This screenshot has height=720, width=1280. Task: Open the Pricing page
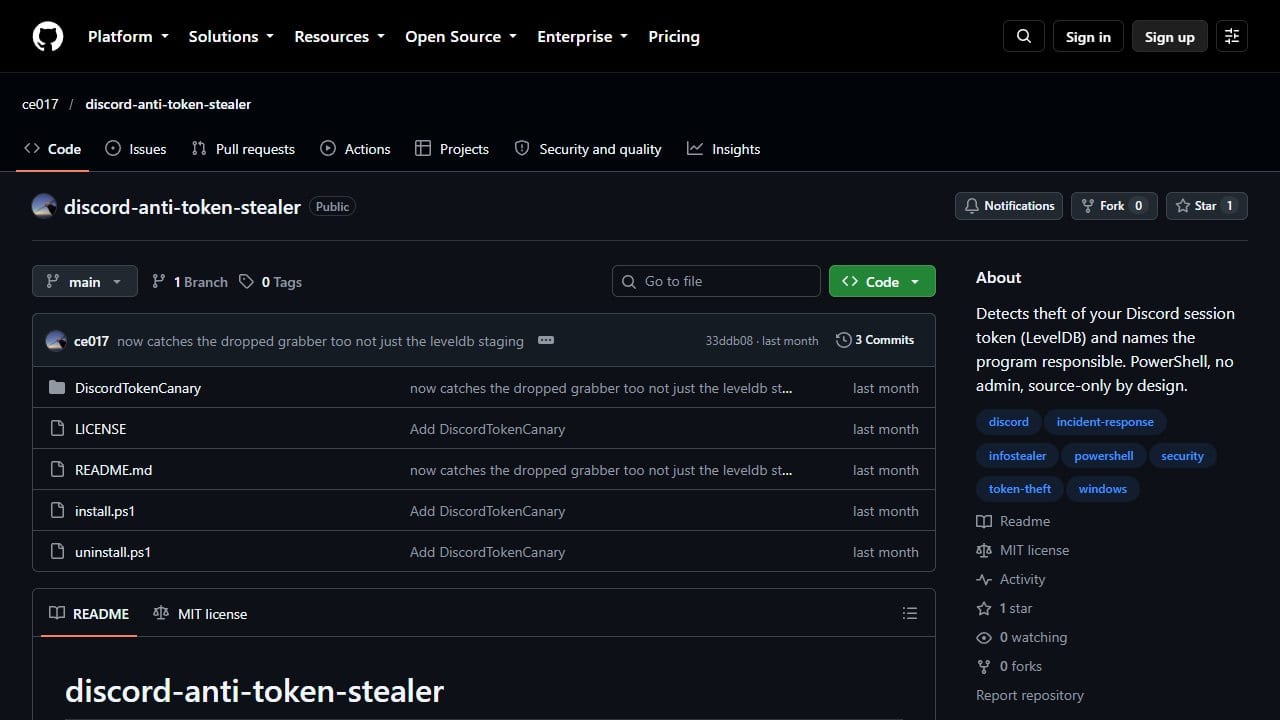click(x=674, y=36)
